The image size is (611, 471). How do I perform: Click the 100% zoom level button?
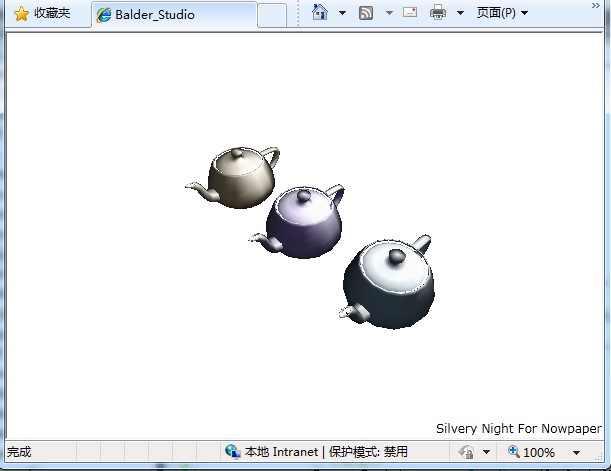click(531, 452)
